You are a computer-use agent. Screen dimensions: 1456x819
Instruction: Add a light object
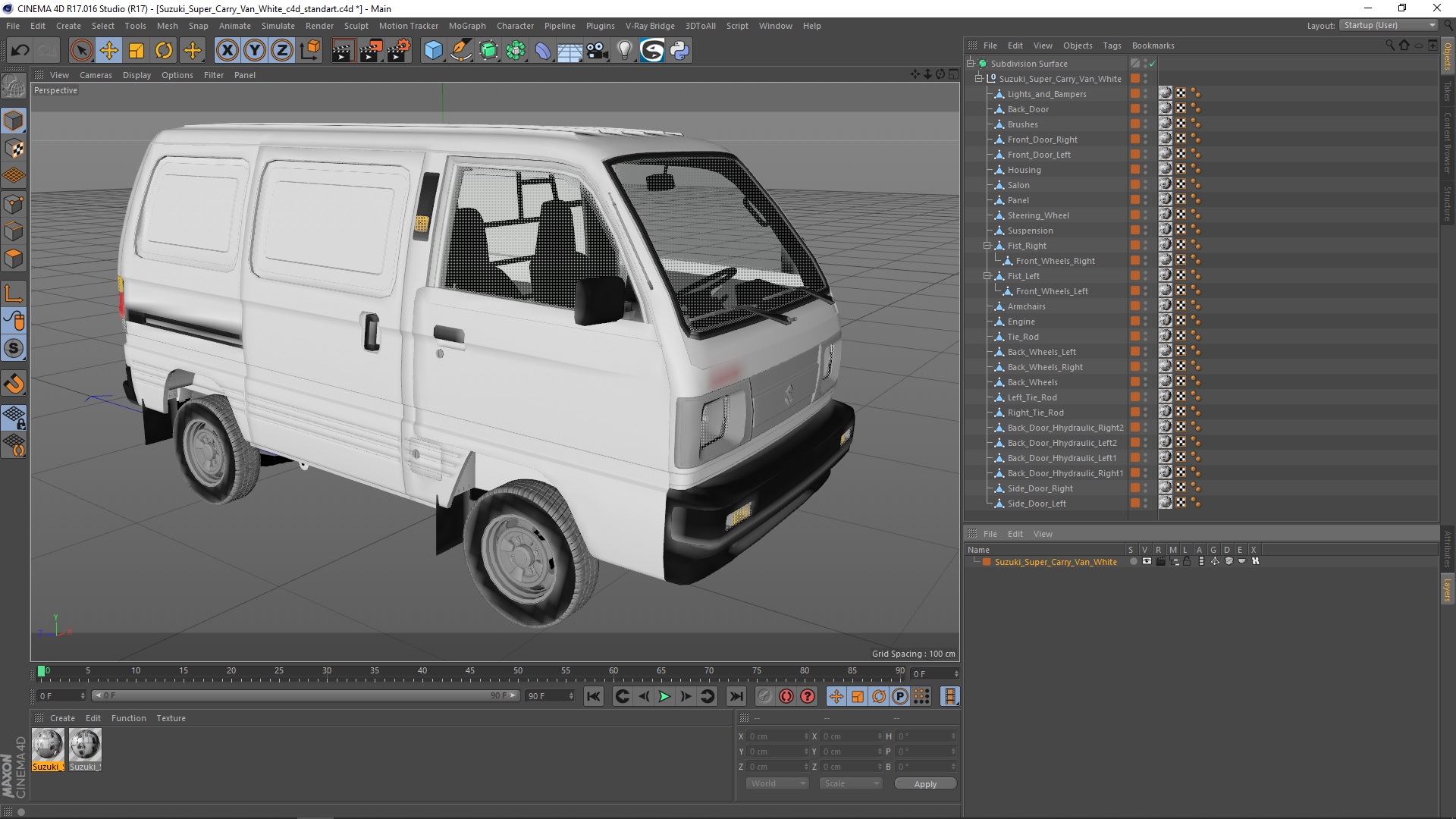pyautogui.click(x=625, y=51)
